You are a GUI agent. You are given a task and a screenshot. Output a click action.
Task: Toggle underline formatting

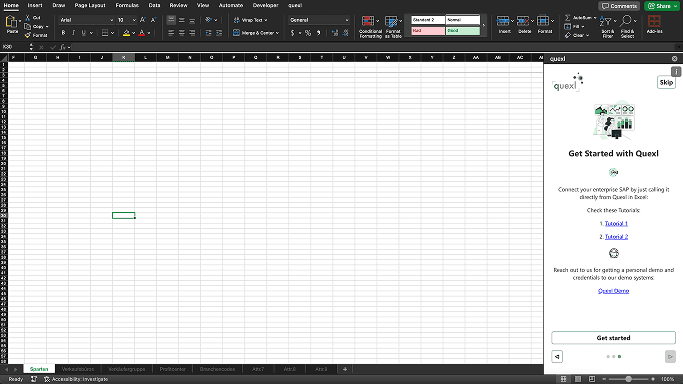84,33
